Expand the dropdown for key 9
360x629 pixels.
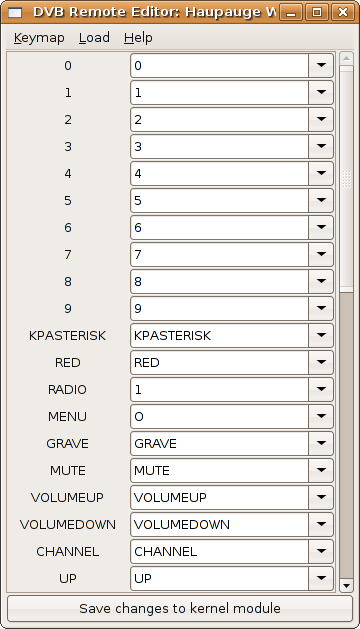[x=321, y=308]
